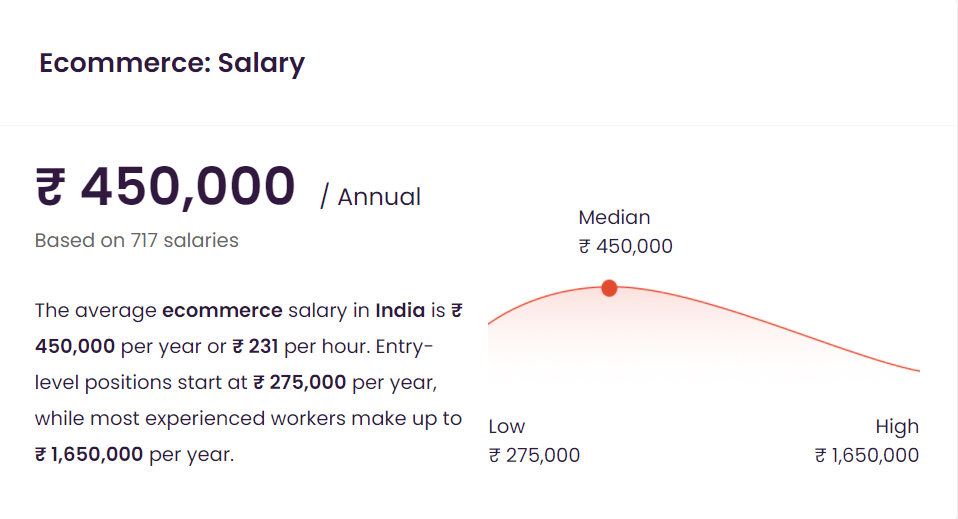Click the right end of the salary curve
This screenshot has height=519, width=958.
(917, 370)
